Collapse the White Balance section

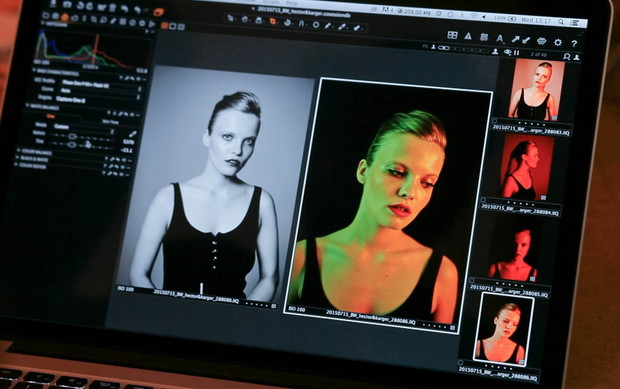(28, 106)
